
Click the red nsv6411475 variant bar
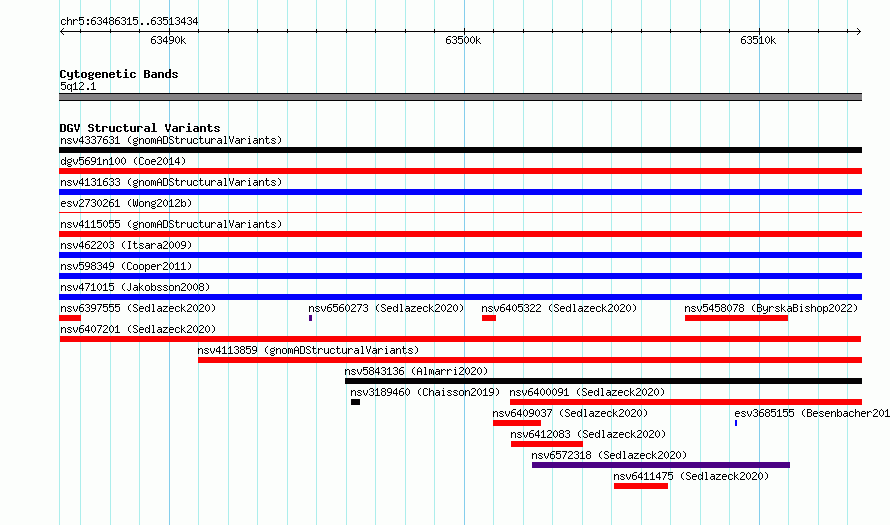[641, 486]
